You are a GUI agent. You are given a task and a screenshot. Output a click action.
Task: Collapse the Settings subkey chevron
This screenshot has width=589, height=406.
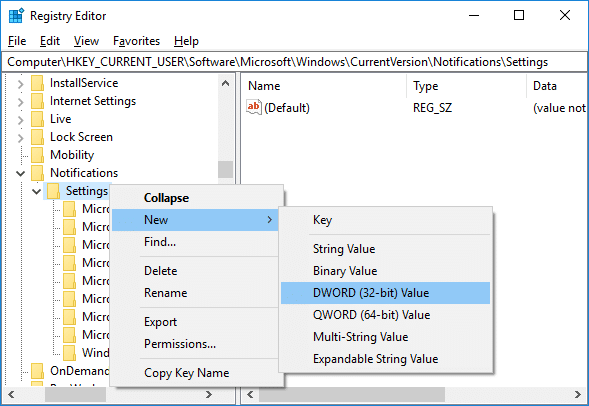36,192
